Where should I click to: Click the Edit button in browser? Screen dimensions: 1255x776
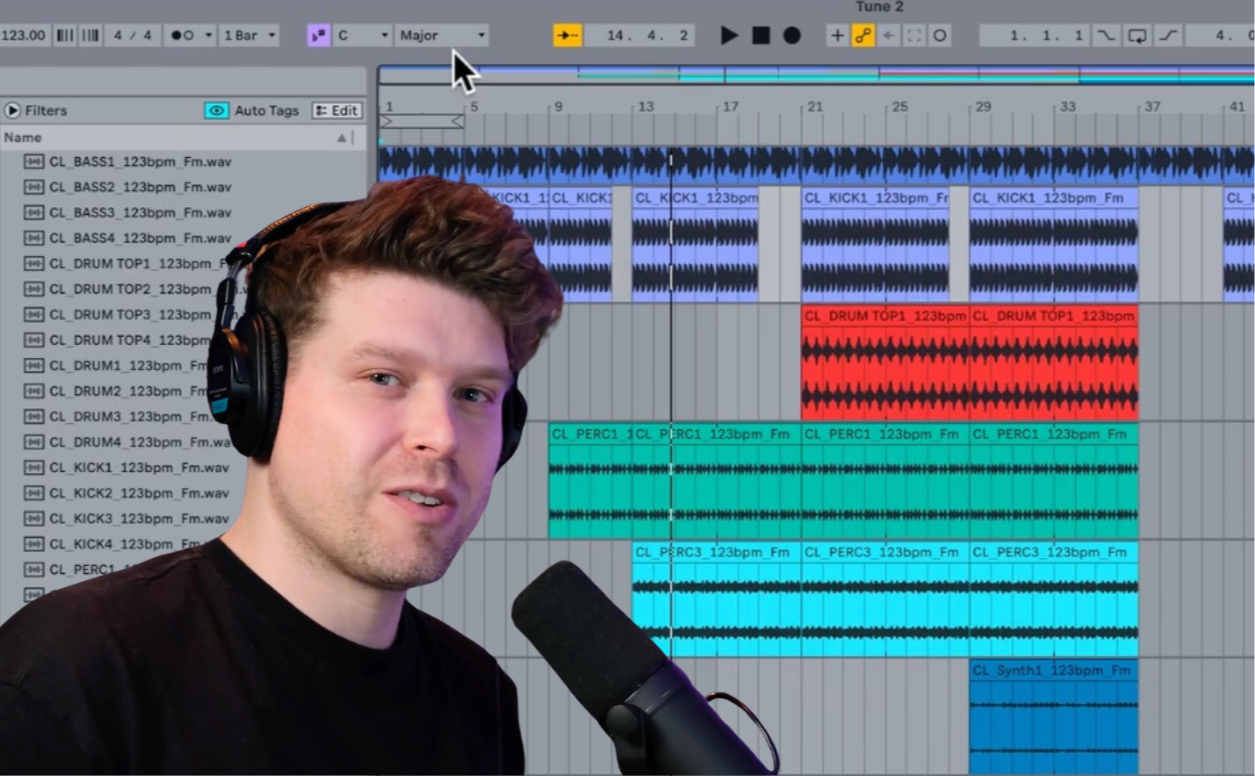336,110
